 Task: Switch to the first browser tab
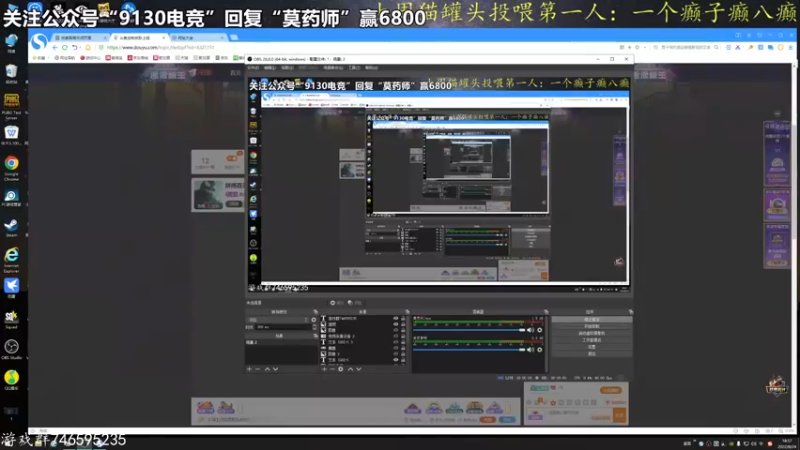(x=81, y=38)
